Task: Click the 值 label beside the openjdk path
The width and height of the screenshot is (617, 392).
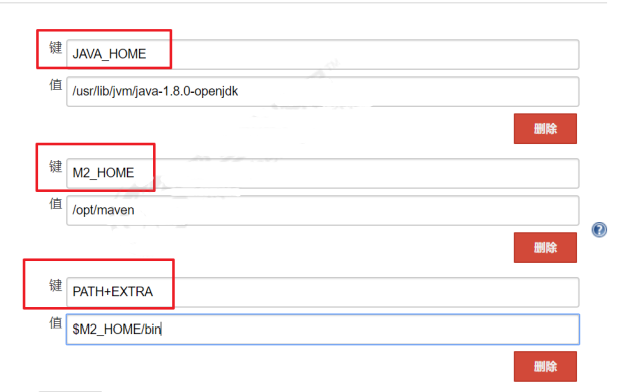Action: pos(55,85)
